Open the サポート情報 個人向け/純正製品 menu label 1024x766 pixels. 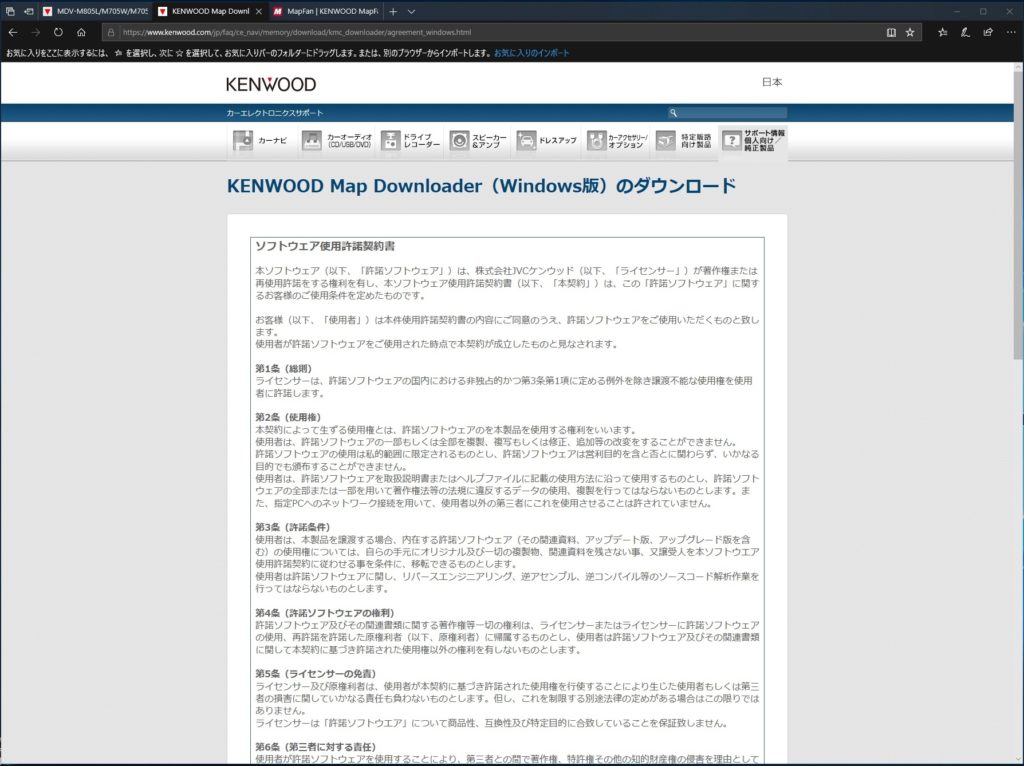(x=764, y=140)
